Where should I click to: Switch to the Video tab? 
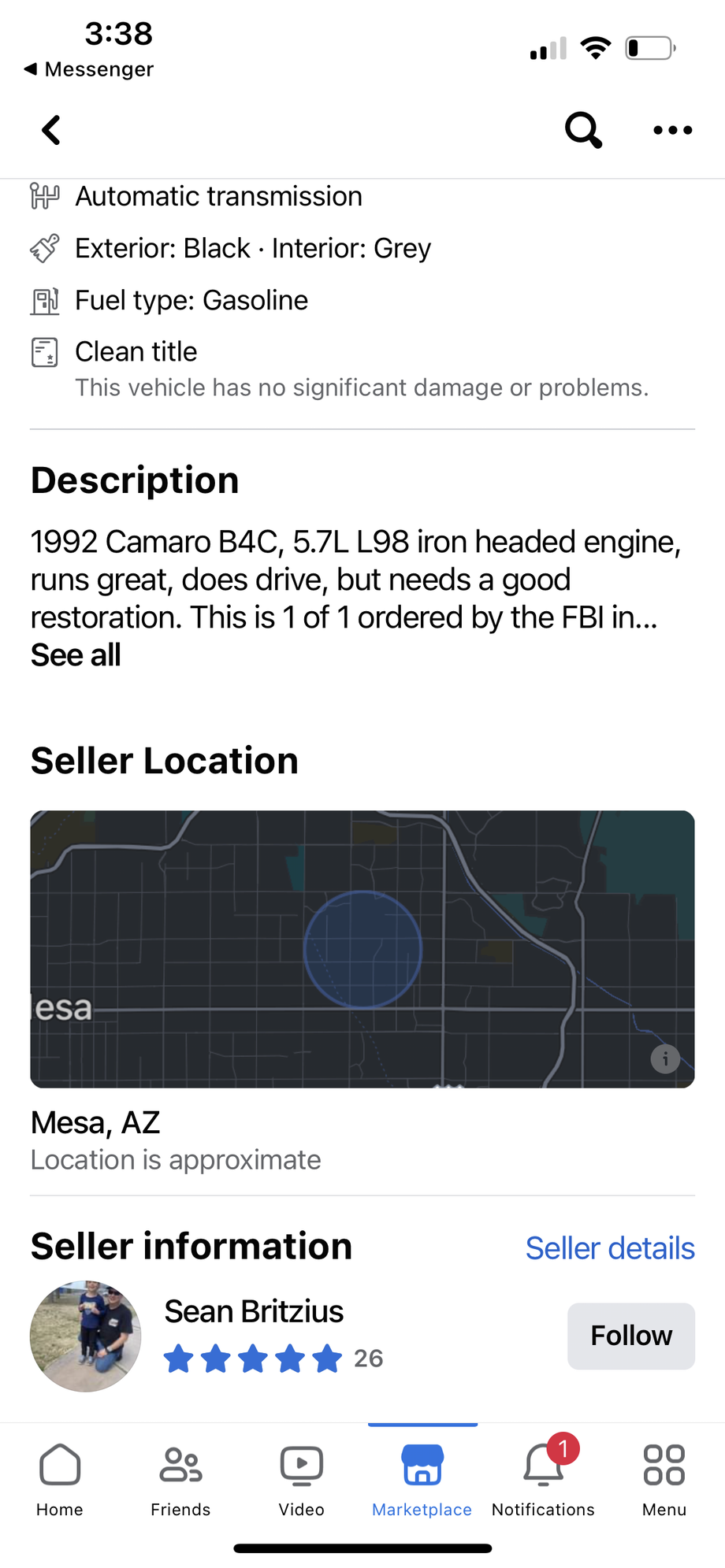pos(302,1478)
